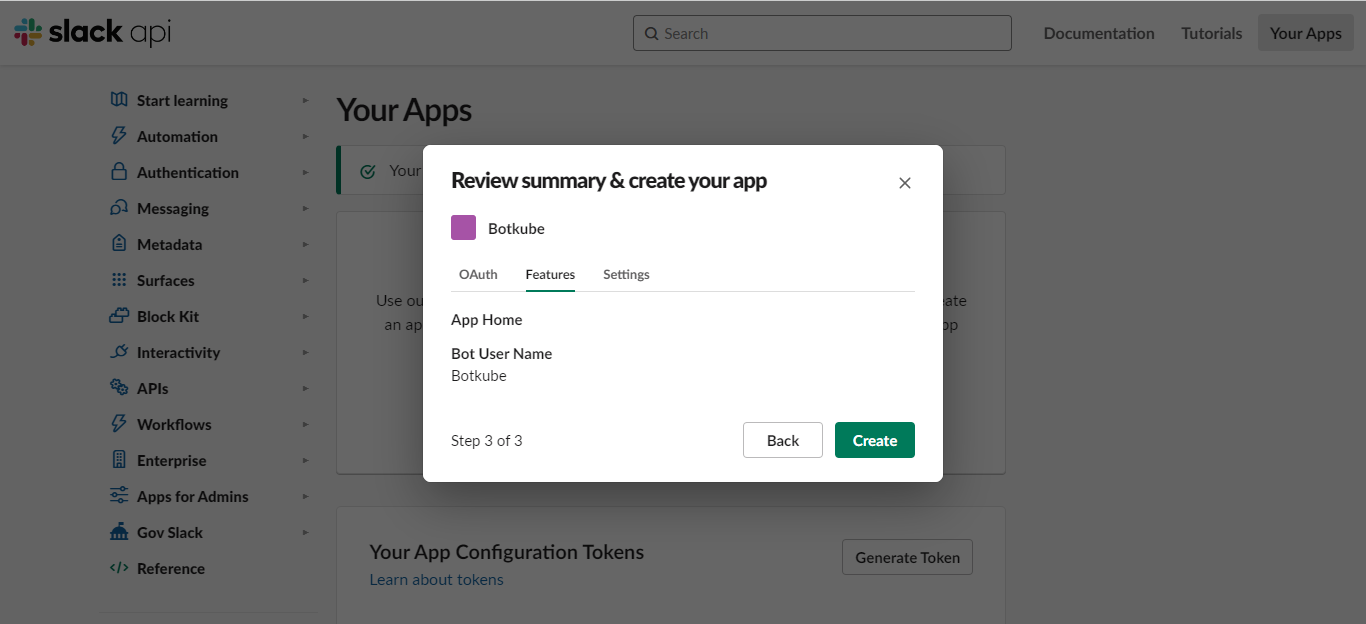
Task: Open Documentation in top navigation
Action: (x=1099, y=33)
